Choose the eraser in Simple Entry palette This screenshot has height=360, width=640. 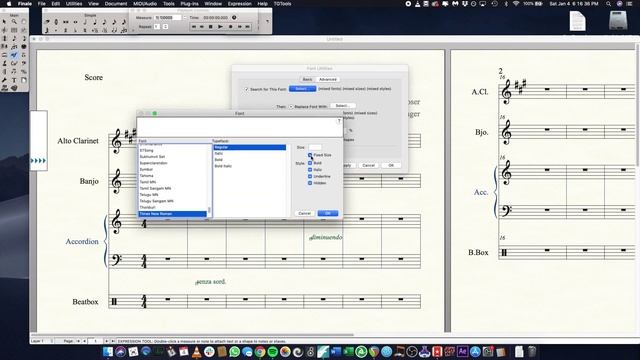point(47,22)
